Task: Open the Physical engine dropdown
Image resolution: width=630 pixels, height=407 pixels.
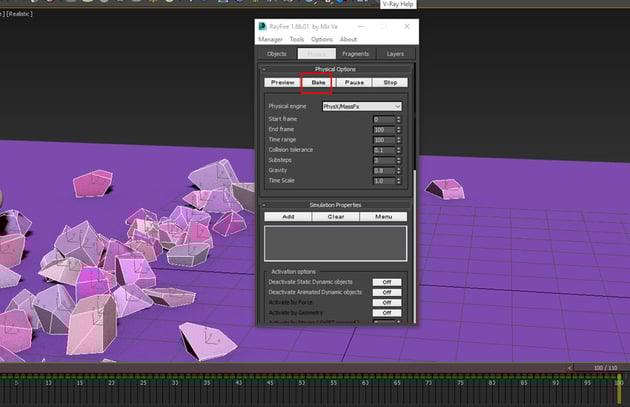Action: click(x=362, y=106)
